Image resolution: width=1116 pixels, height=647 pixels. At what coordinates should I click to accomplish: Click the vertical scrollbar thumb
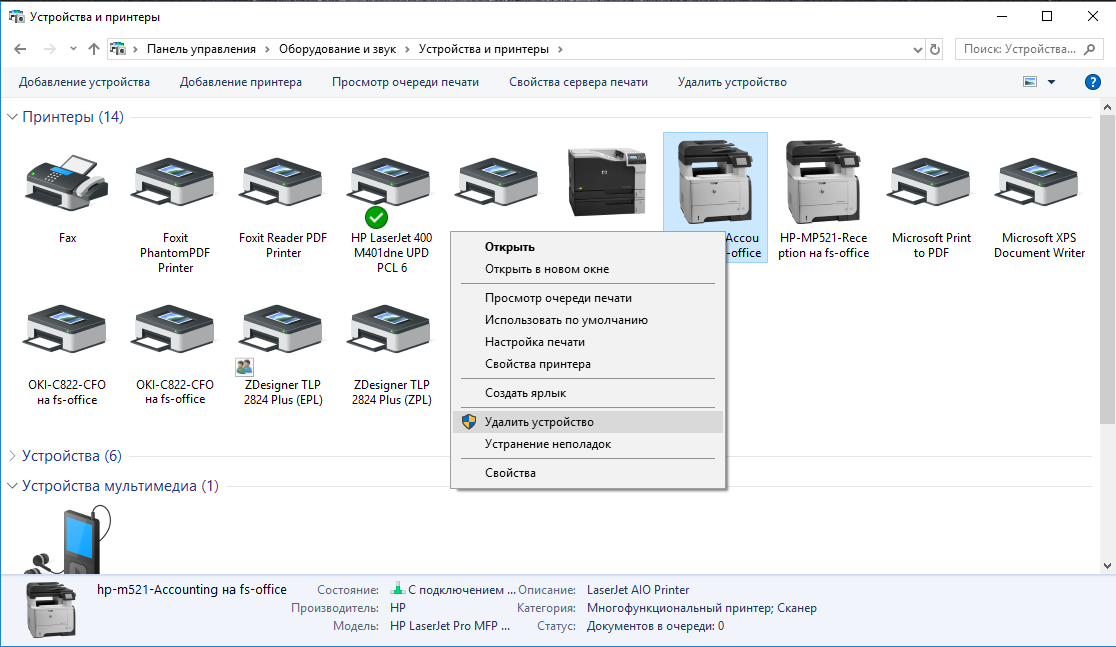(1107, 269)
